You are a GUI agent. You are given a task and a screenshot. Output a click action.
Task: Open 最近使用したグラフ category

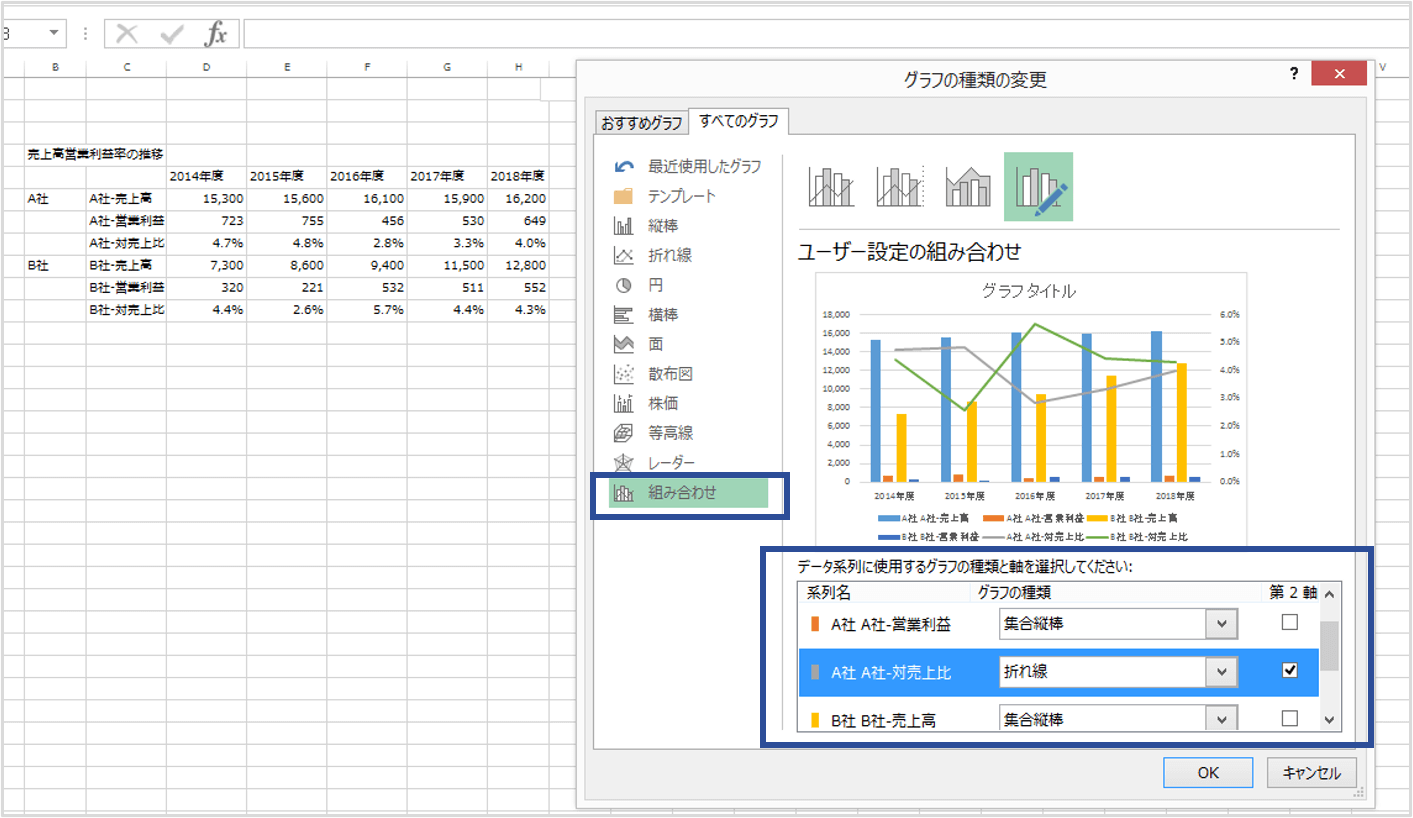687,166
